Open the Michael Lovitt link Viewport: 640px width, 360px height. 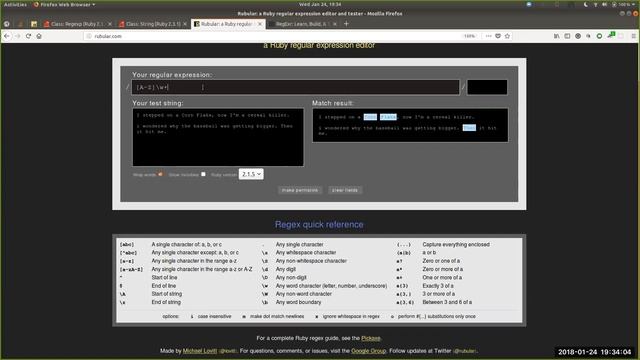coord(200,351)
